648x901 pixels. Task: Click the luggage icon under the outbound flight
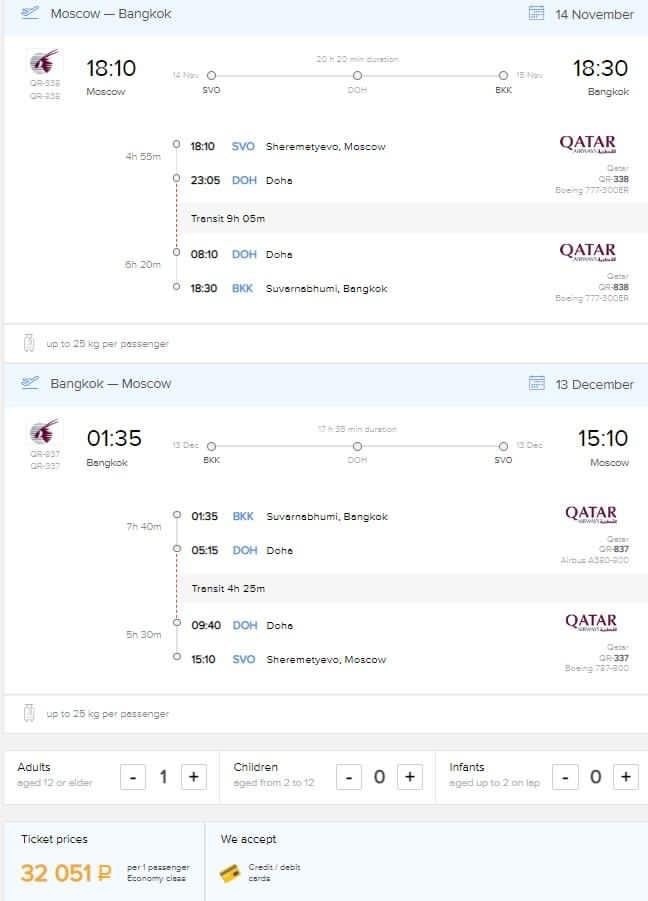[x=29, y=343]
